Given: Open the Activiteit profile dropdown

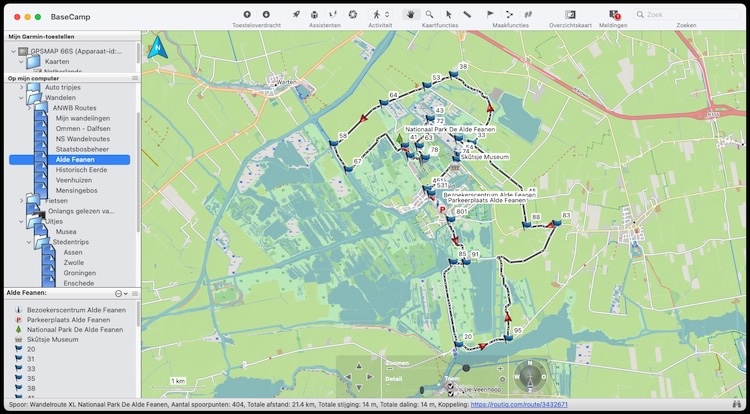Looking at the screenshot, I should pyautogui.click(x=381, y=15).
